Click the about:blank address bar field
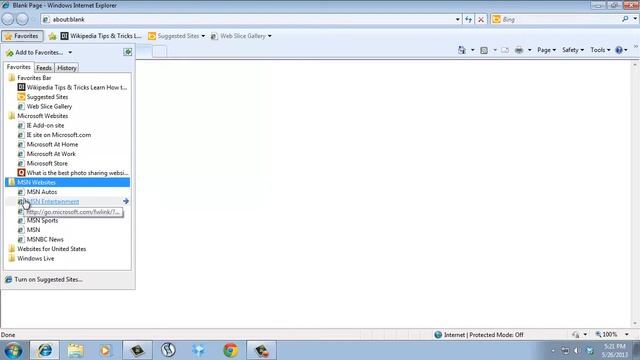Image resolution: width=640 pixels, height=360 pixels. click(247, 19)
